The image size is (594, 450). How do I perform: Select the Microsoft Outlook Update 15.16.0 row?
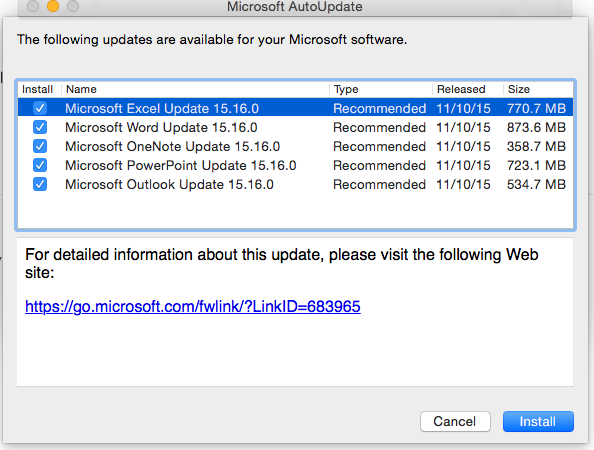(295, 184)
